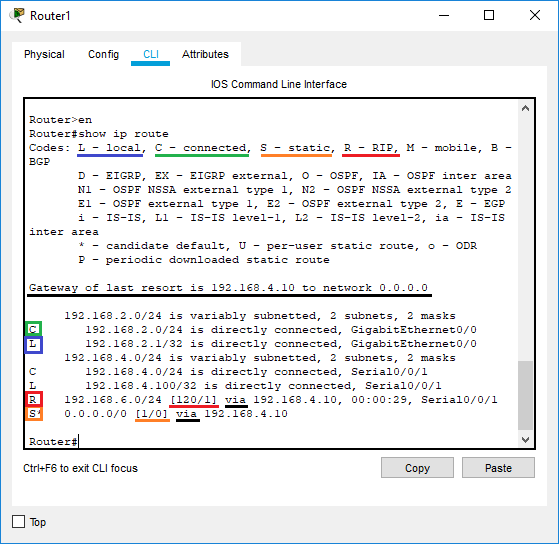Open the Config tab

103,54
